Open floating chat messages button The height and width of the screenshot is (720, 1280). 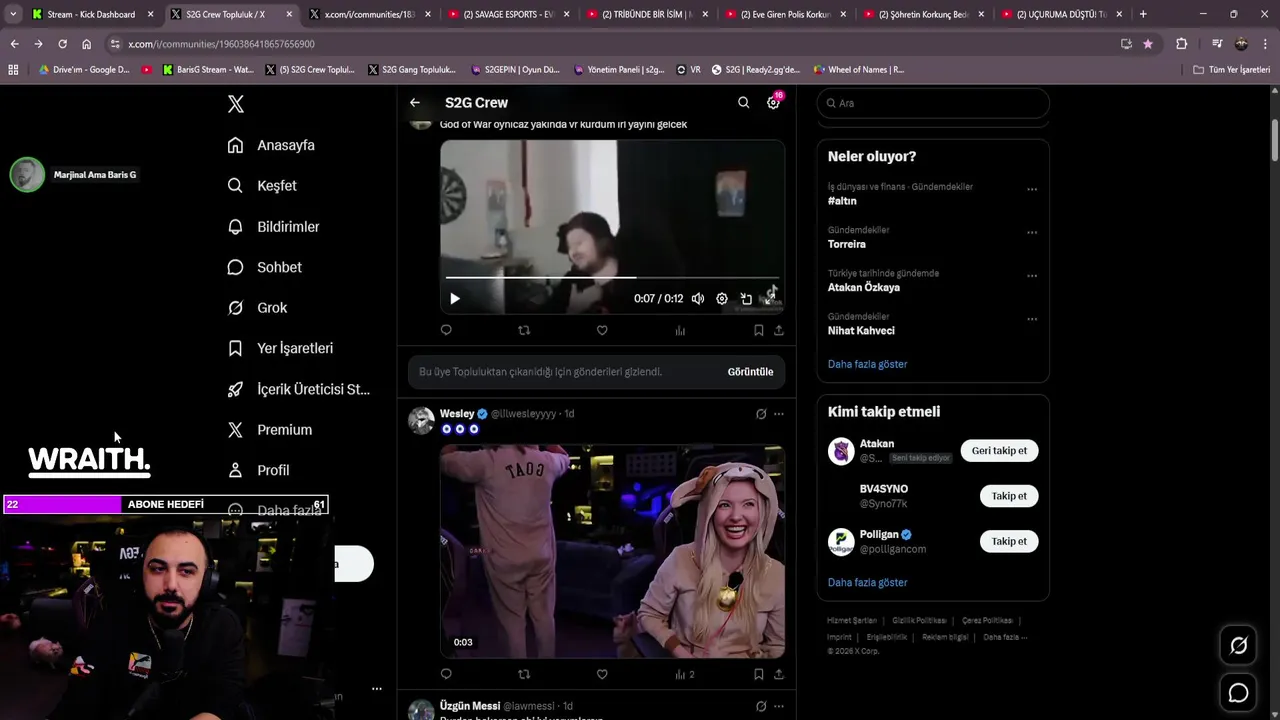click(1238, 693)
